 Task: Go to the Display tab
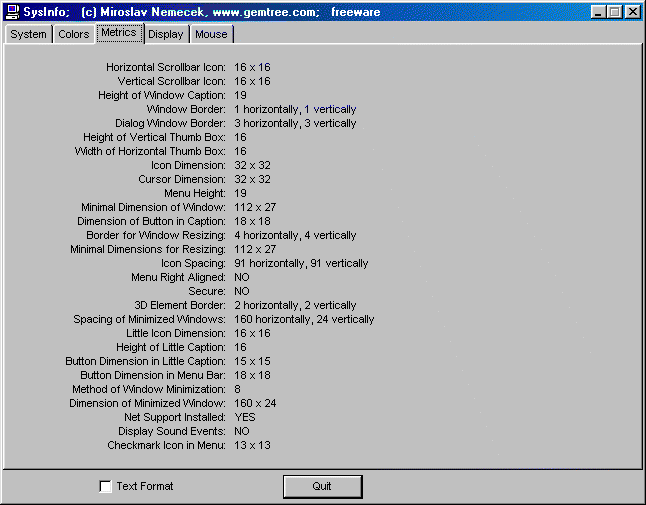pos(166,34)
